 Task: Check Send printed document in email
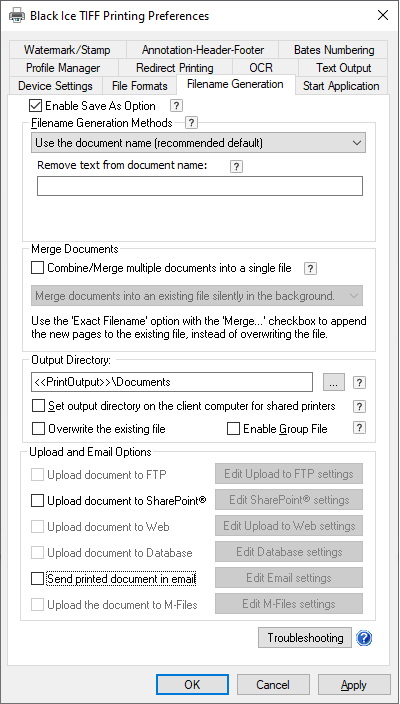(x=37, y=579)
